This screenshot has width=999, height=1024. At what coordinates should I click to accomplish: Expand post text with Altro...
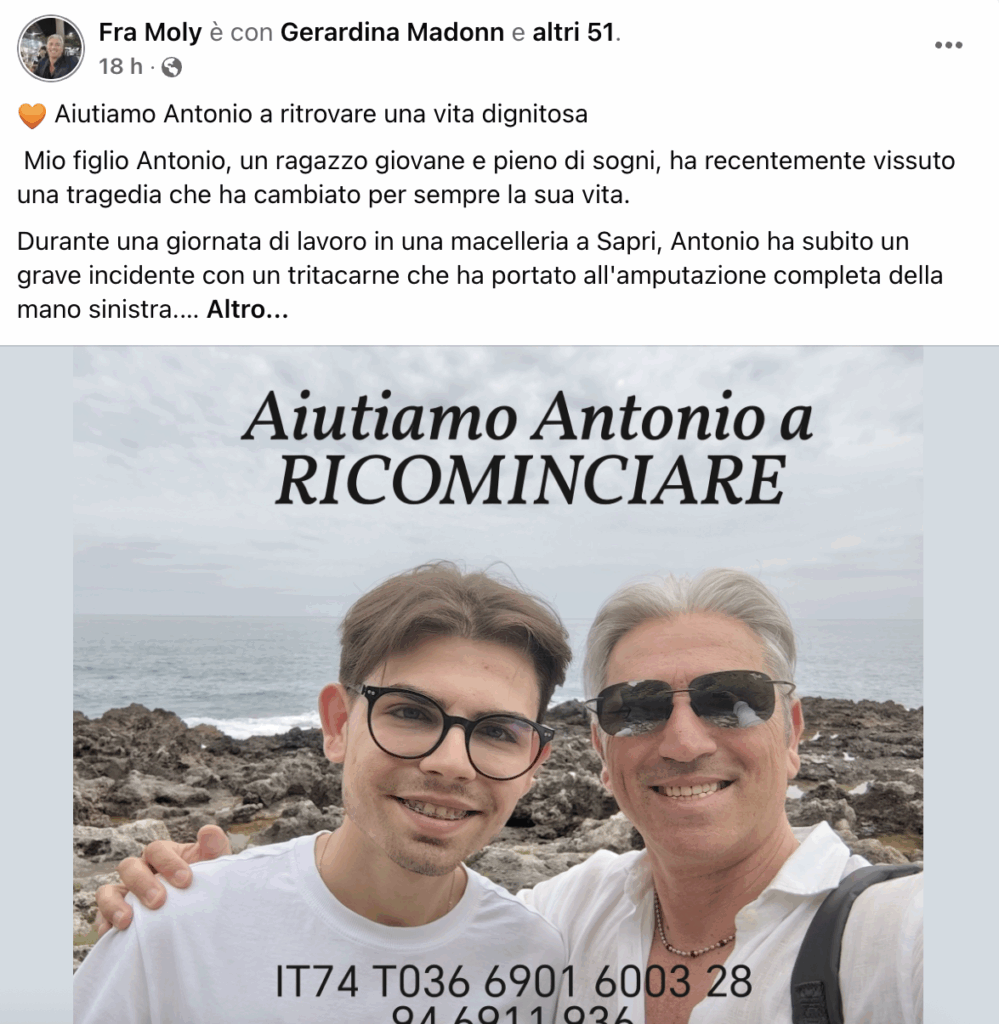pyautogui.click(x=247, y=310)
